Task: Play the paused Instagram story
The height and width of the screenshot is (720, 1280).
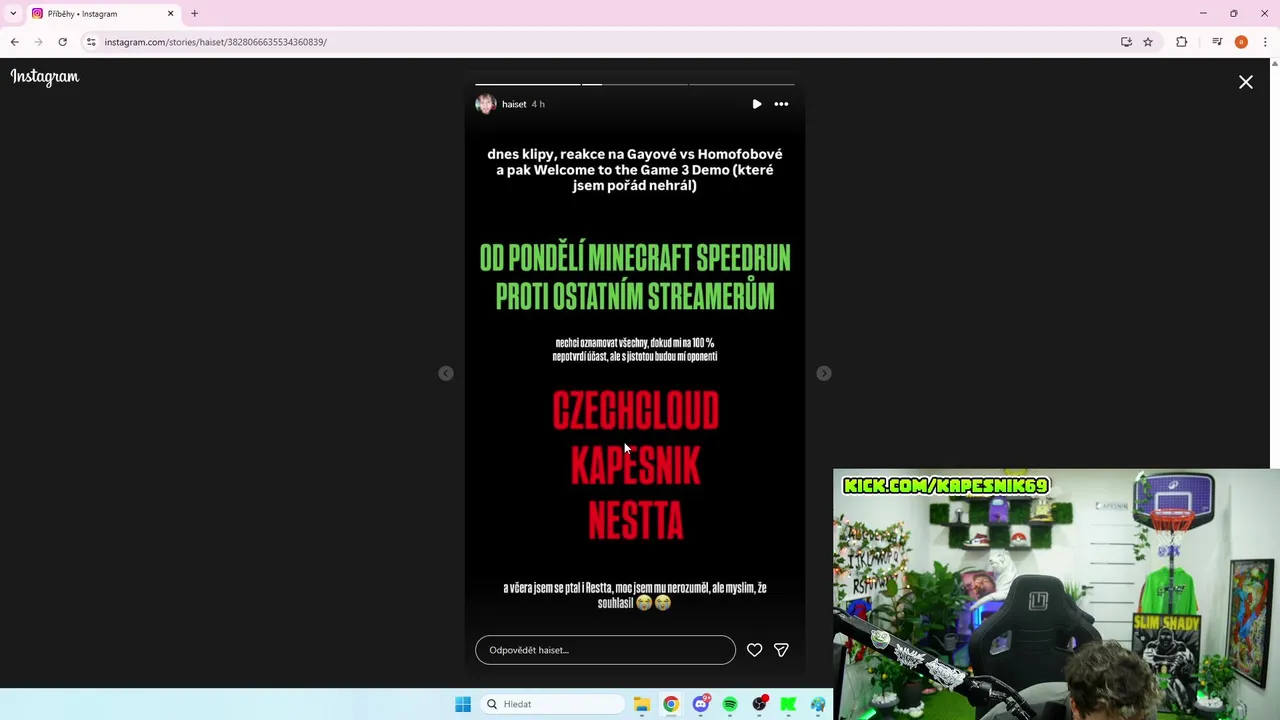Action: tap(757, 104)
